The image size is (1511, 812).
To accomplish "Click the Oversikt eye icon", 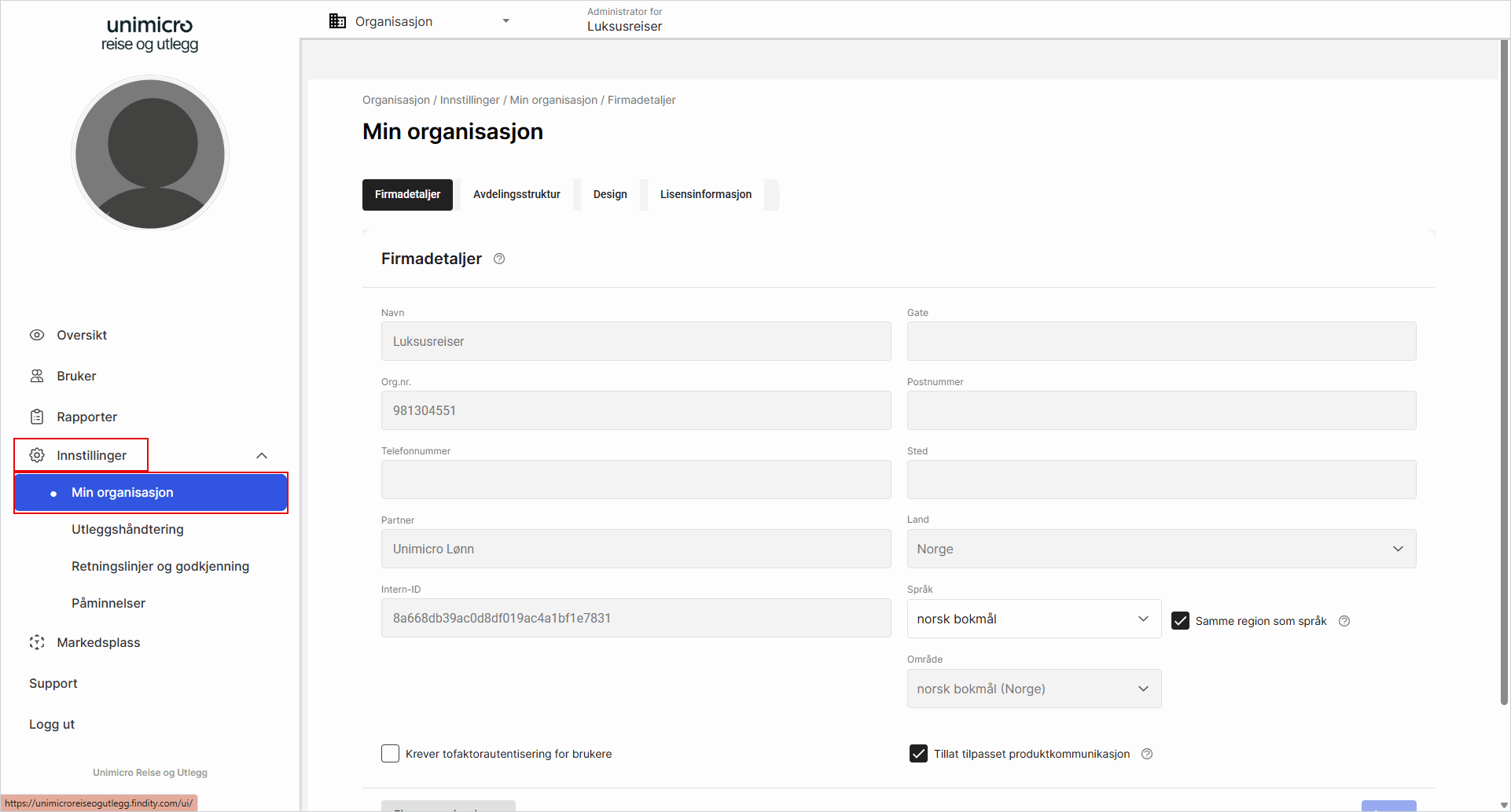I will pyautogui.click(x=37, y=335).
